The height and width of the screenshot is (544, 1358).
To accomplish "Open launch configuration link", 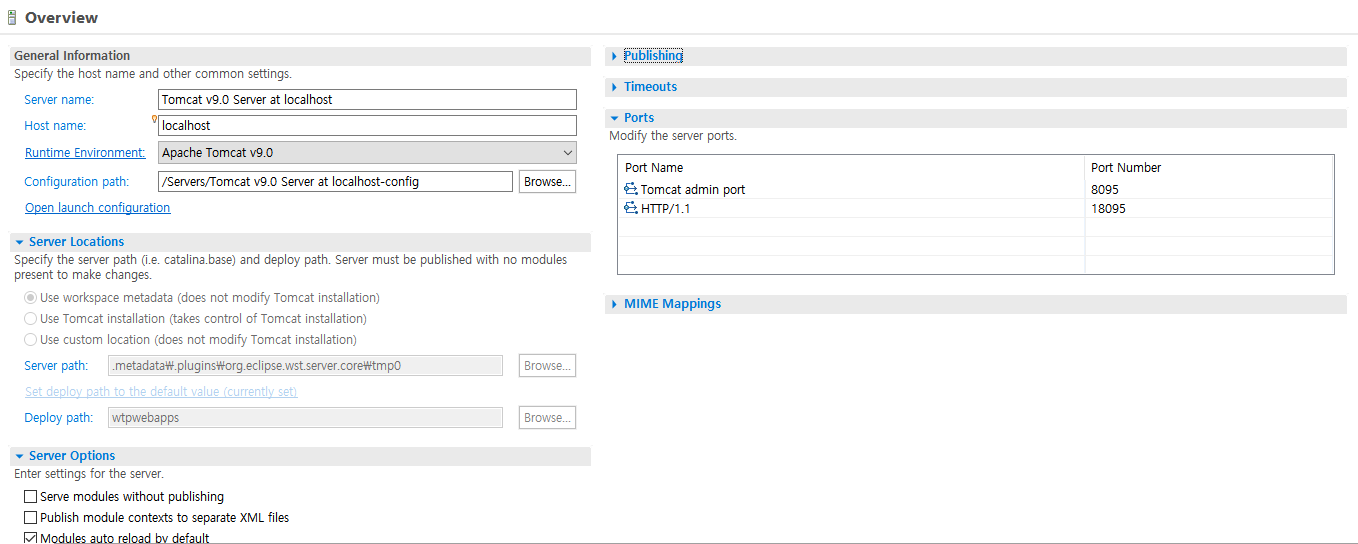I will click(98, 208).
